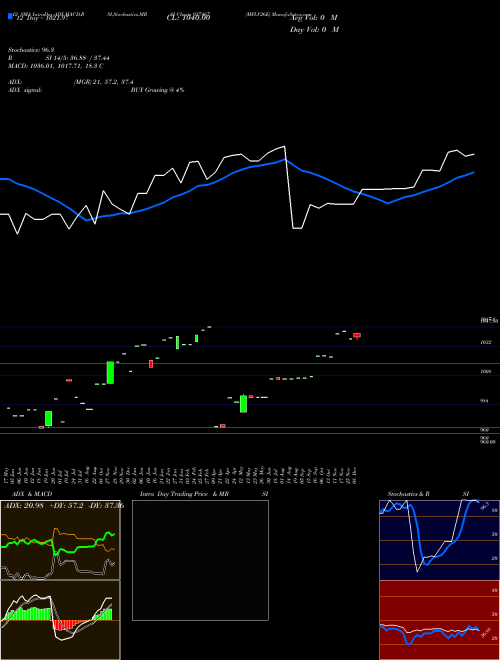Screen dimensions: 500x660
Task: Click the 'Stochastics & R' panel title
Action: (408, 494)
